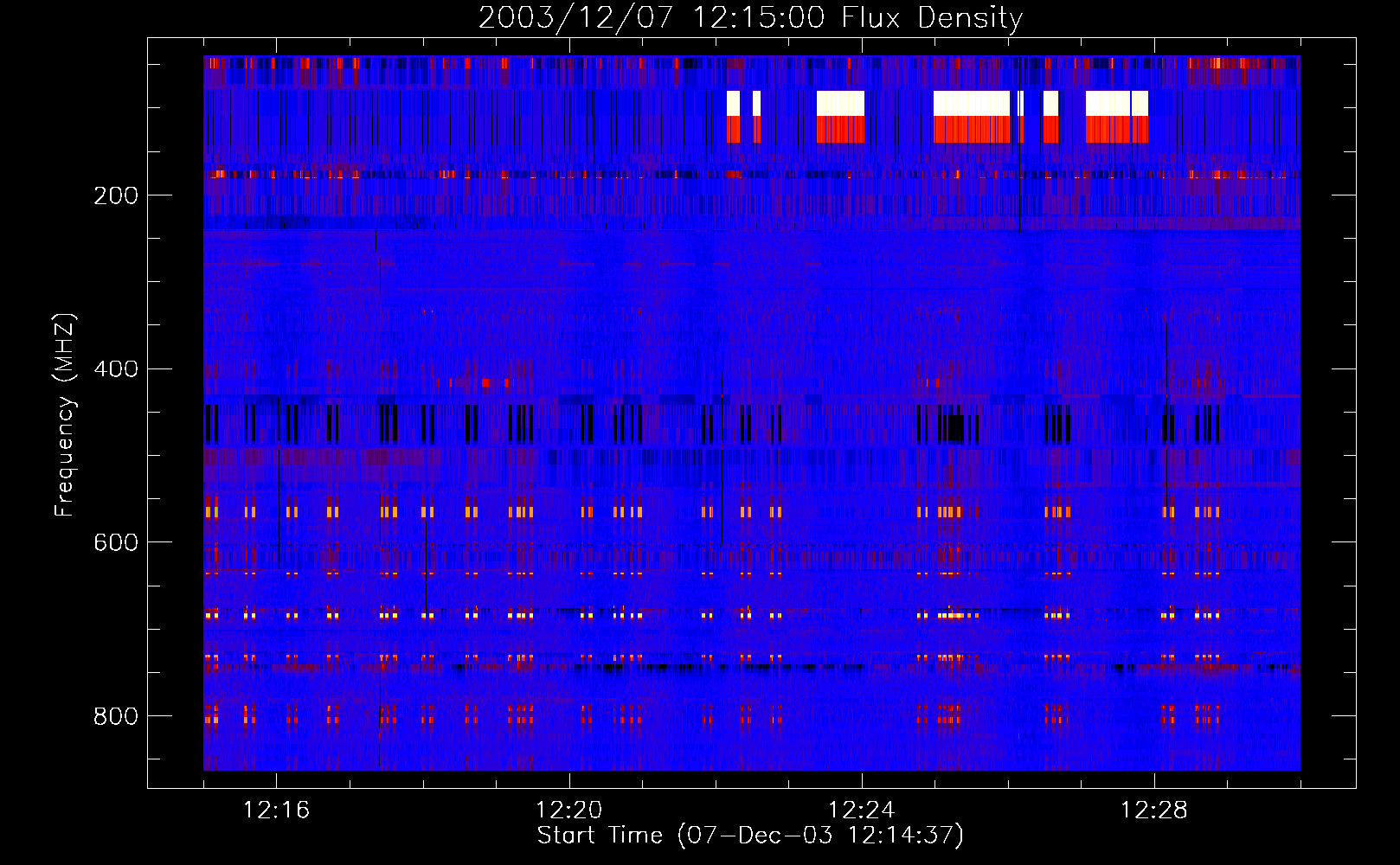Screen dimensions: 1400x865
Task: Click the 'Frequency (MHZ)' y-axis label
Action: pos(65,415)
